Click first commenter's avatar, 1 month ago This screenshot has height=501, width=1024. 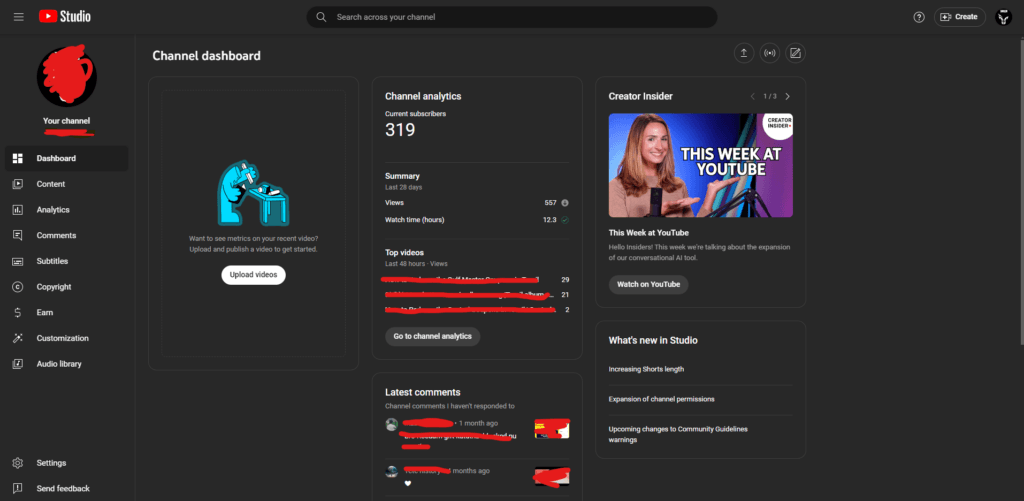[x=391, y=425]
